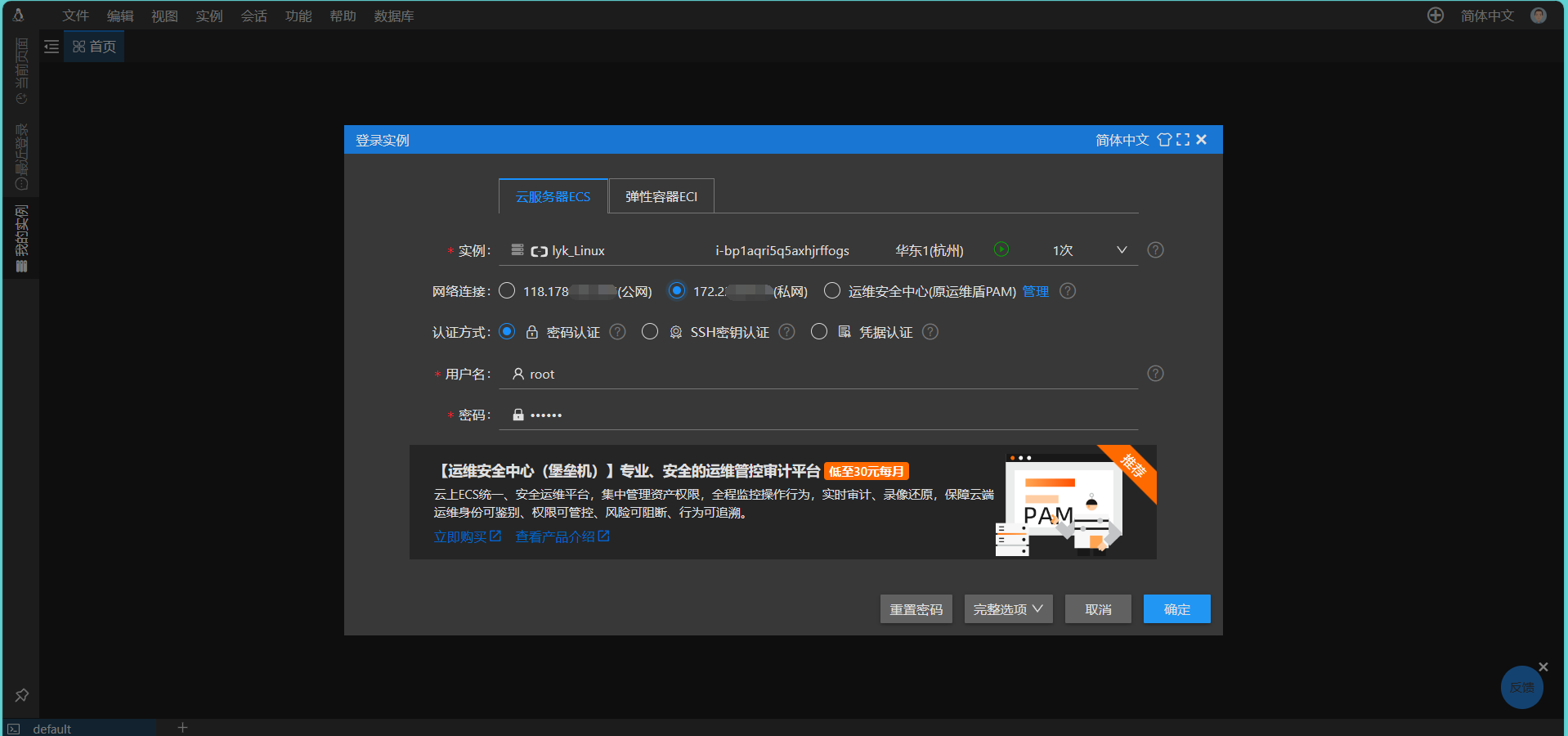Open 简体中文 language selector in top bar
Viewport: 1568px width, 736px height.
(1487, 16)
